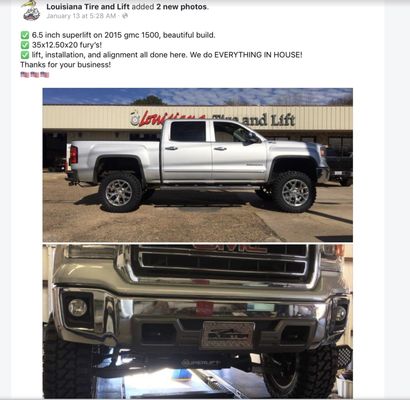The width and height of the screenshot is (410, 400).
Task: Open the side-view silver GMC truck photo
Action: point(198,165)
